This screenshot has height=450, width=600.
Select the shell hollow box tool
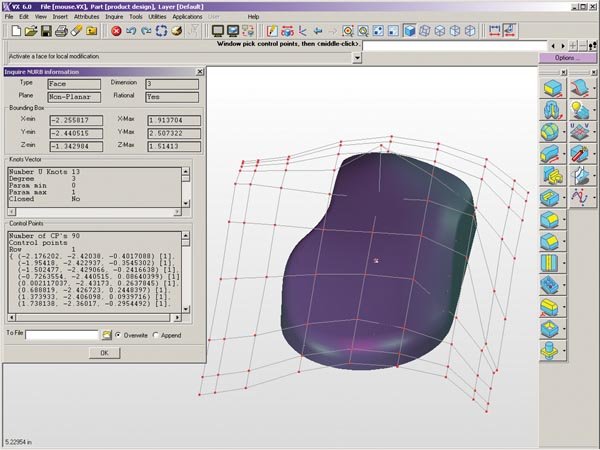[550, 329]
